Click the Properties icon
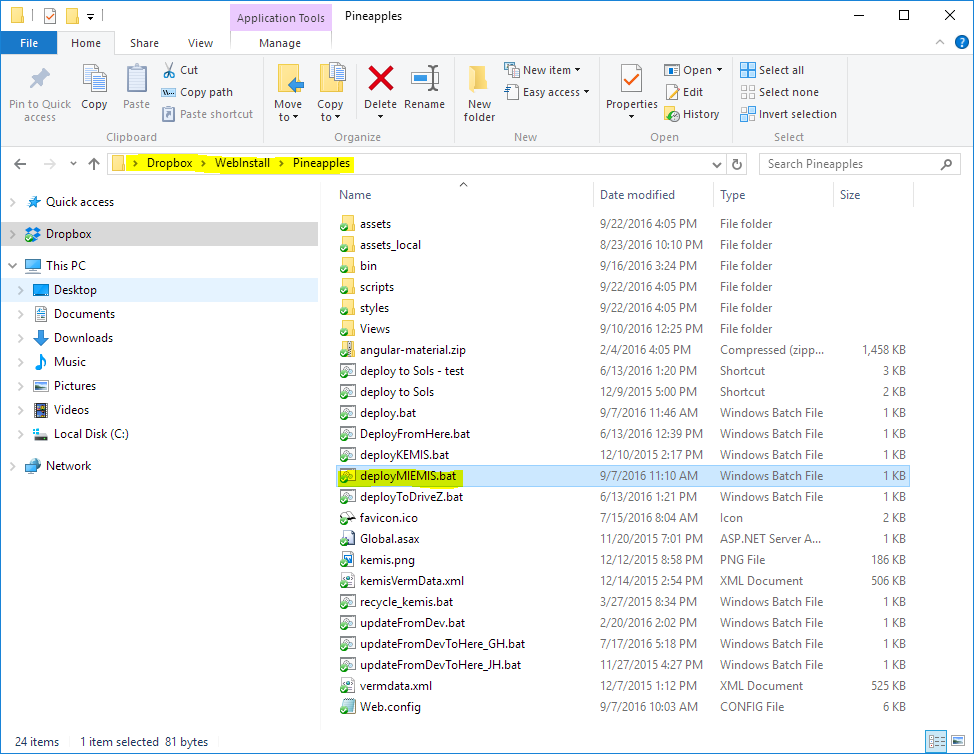 tap(631, 80)
